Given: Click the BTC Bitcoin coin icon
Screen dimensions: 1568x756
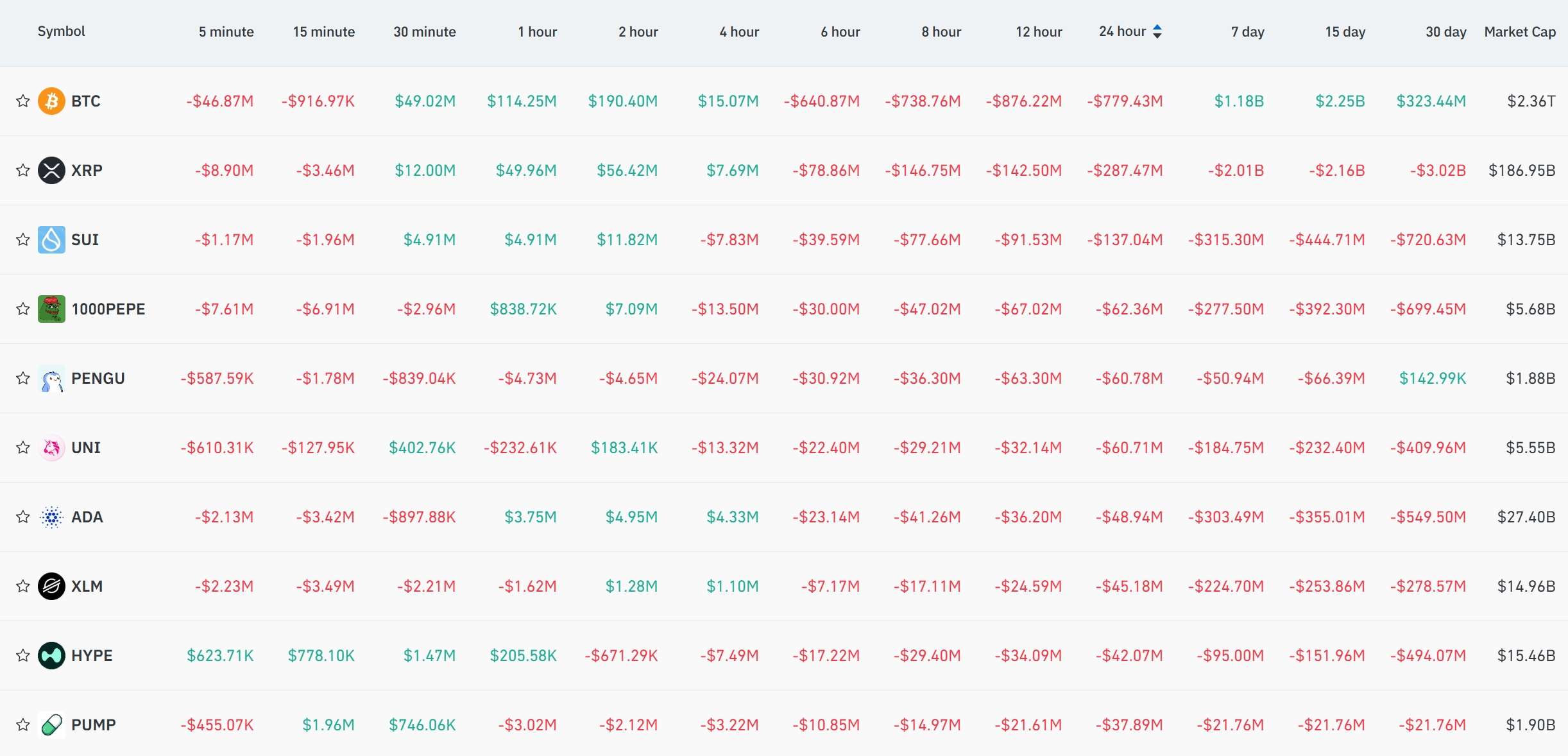Looking at the screenshot, I should pos(51,101).
